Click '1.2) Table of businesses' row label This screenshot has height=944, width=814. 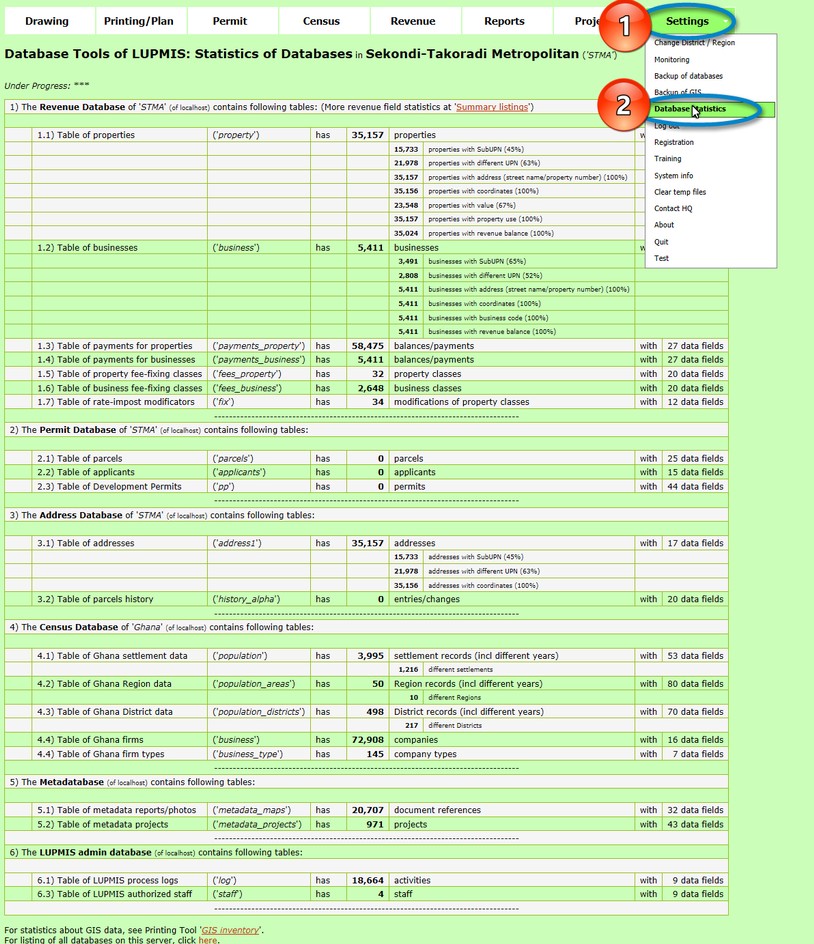point(87,247)
